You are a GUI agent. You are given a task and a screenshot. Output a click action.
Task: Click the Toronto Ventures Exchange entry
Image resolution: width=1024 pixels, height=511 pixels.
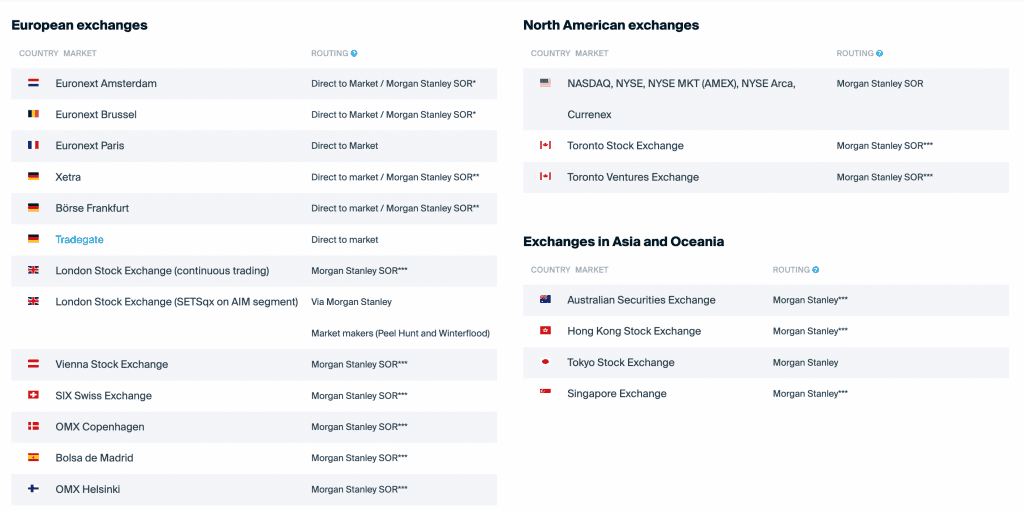tap(632, 177)
